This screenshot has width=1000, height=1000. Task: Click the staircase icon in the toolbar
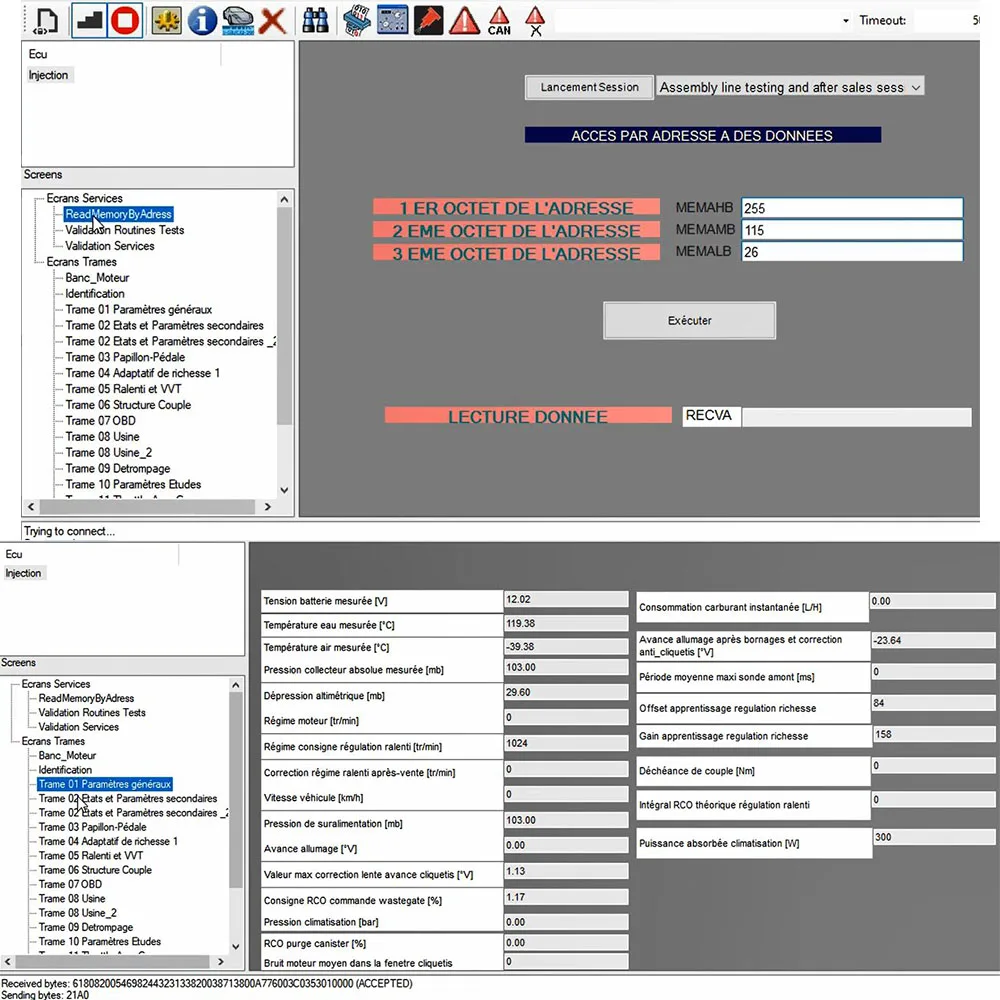(x=89, y=19)
